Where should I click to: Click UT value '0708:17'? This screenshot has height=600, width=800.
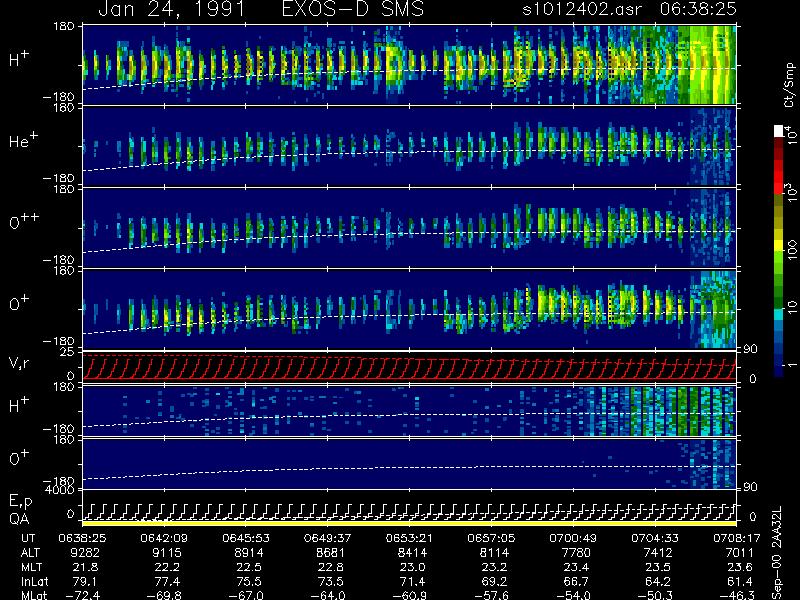[x=738, y=538]
